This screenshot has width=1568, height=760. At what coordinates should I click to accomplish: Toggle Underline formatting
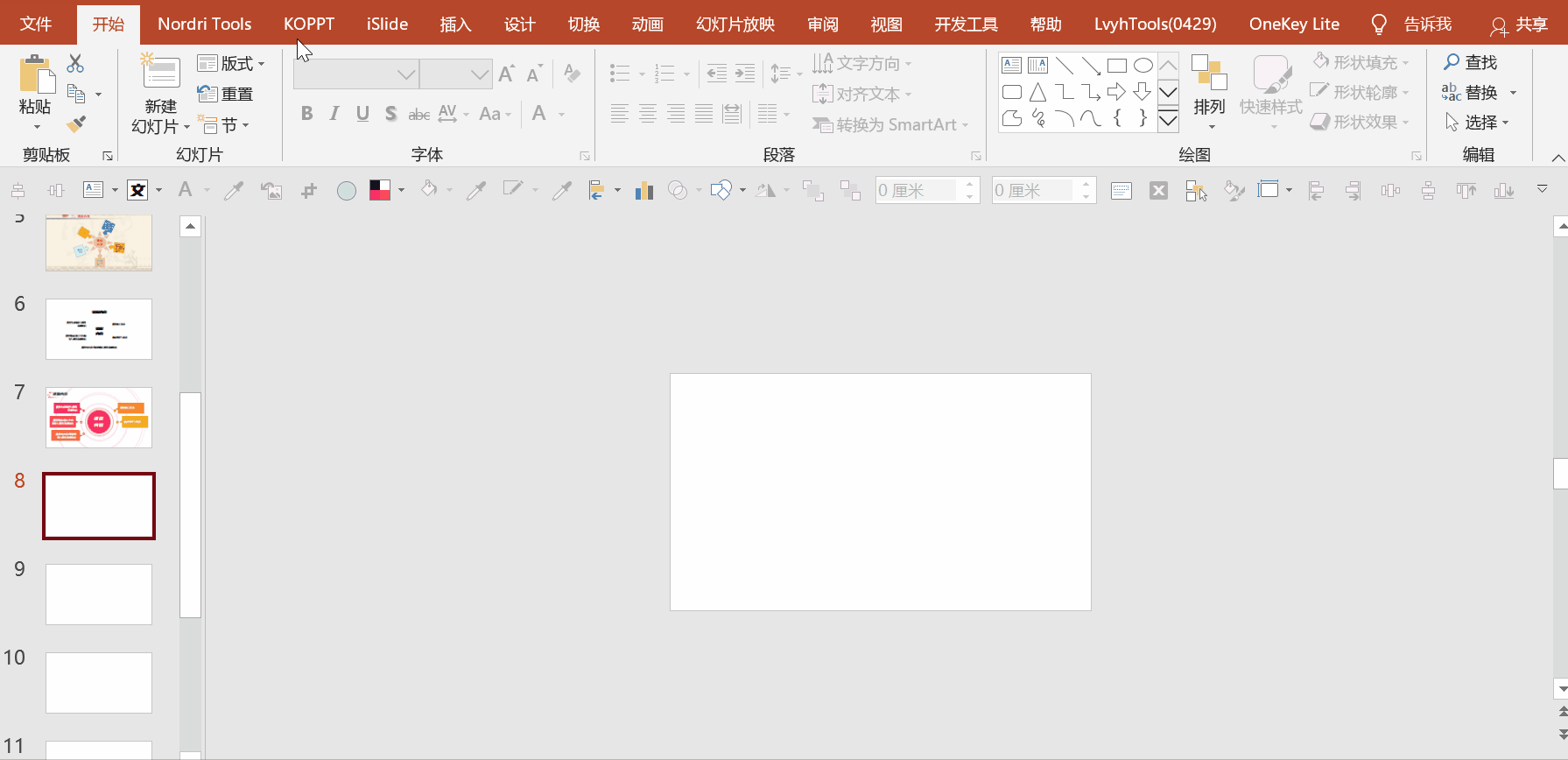362,113
